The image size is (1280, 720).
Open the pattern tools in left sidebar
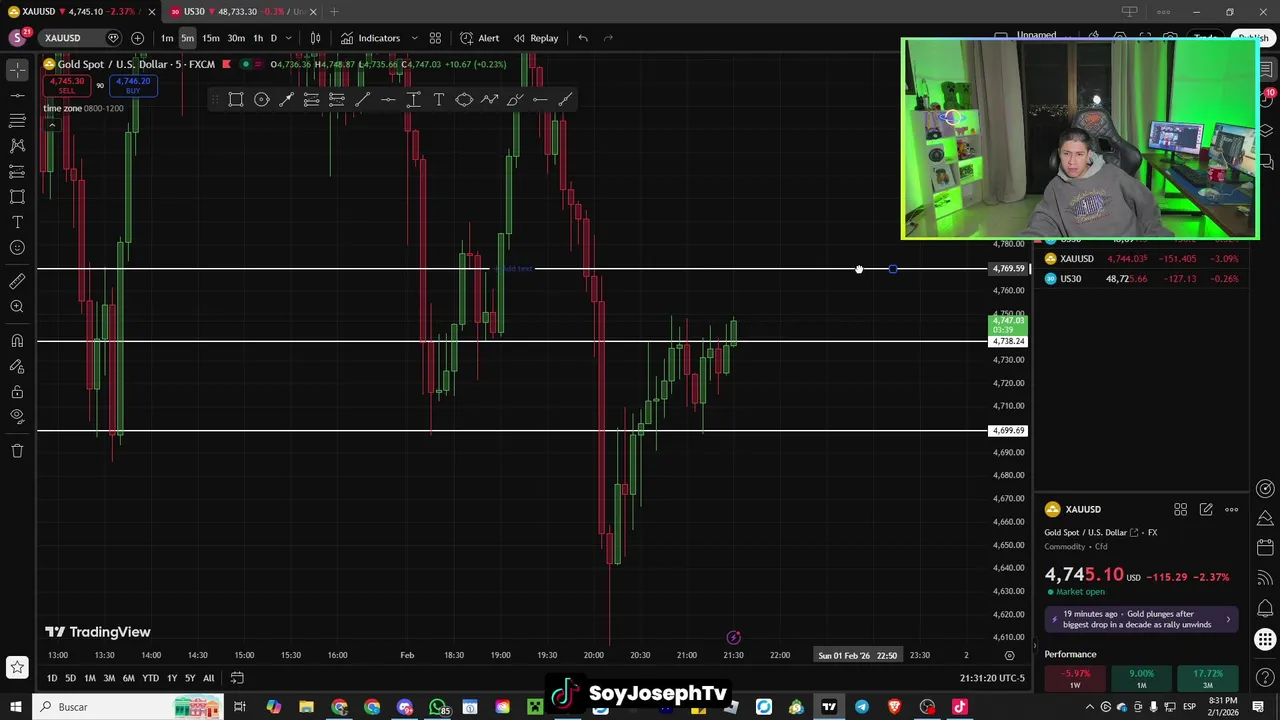pos(17,145)
